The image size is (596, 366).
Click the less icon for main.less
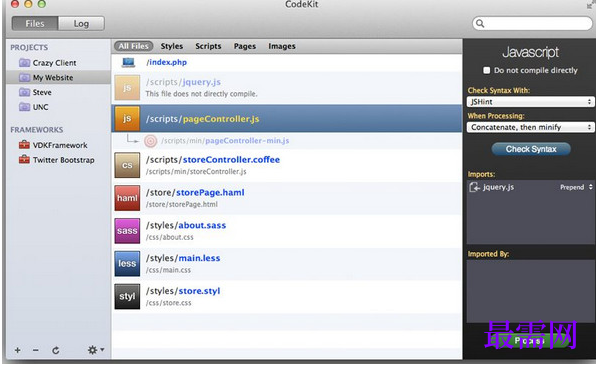tap(127, 263)
